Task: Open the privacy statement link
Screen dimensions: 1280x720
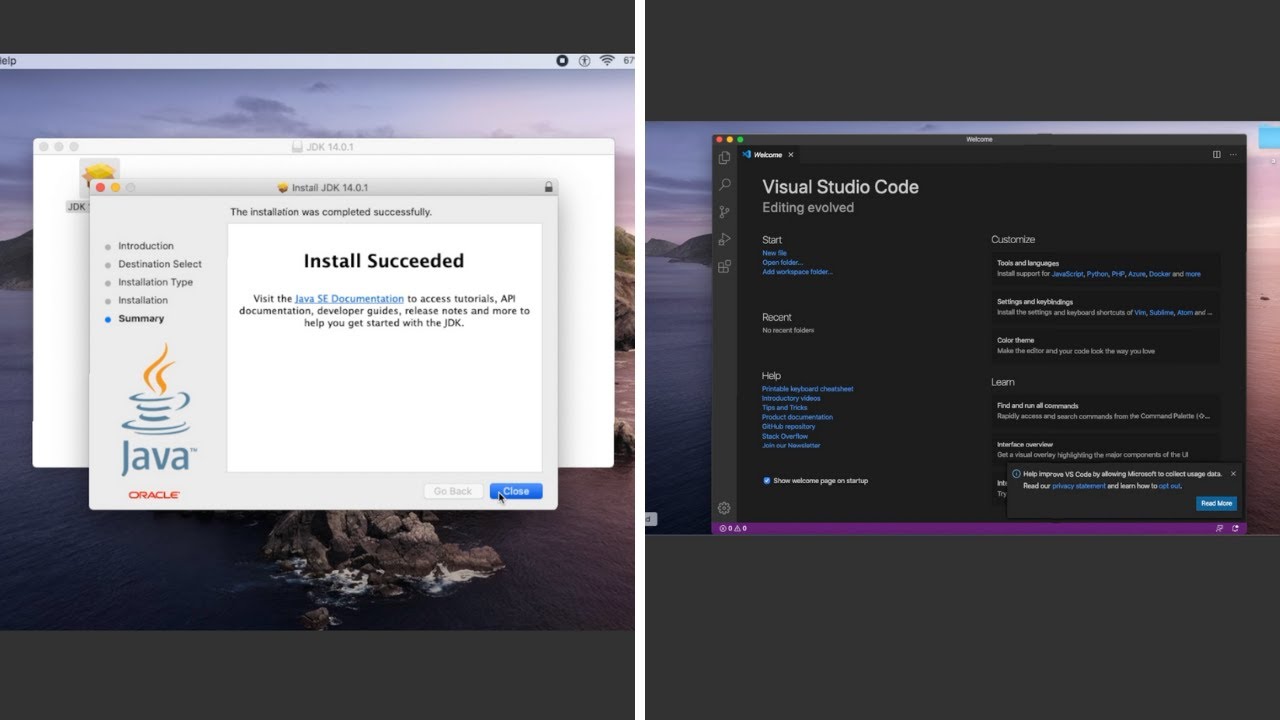Action: tap(1079, 486)
